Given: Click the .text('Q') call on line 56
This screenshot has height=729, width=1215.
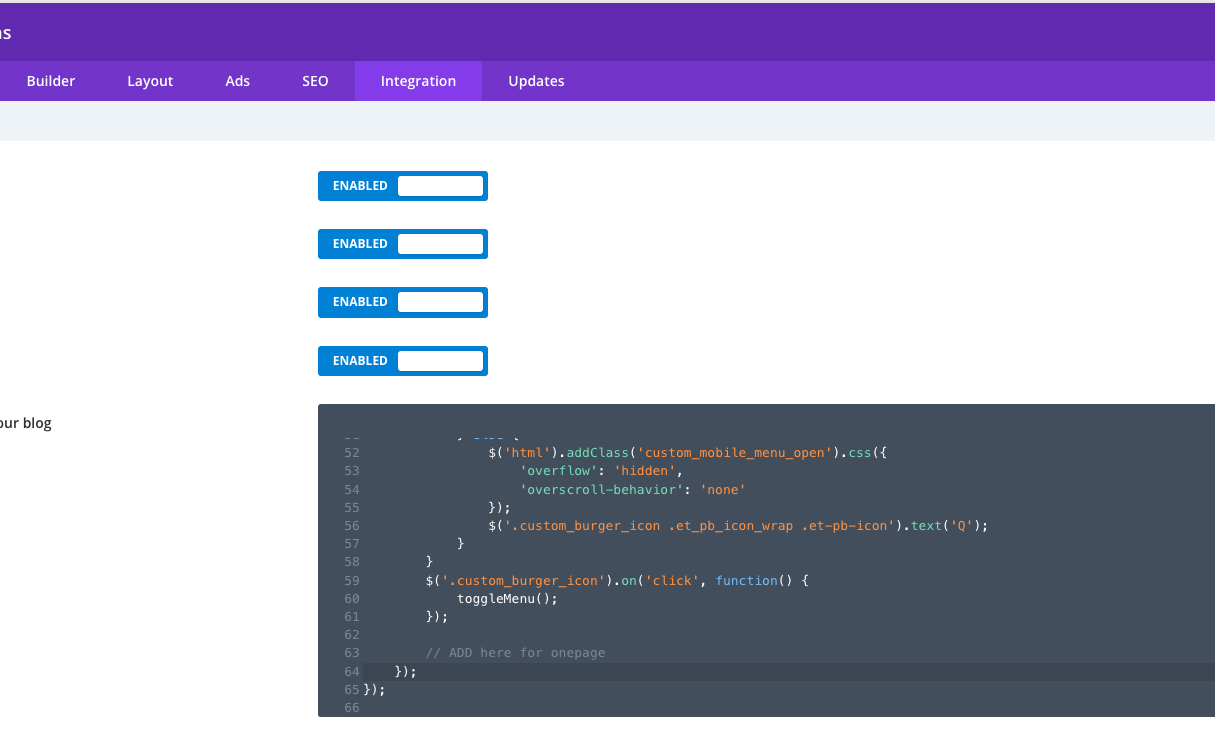Looking at the screenshot, I should point(948,525).
